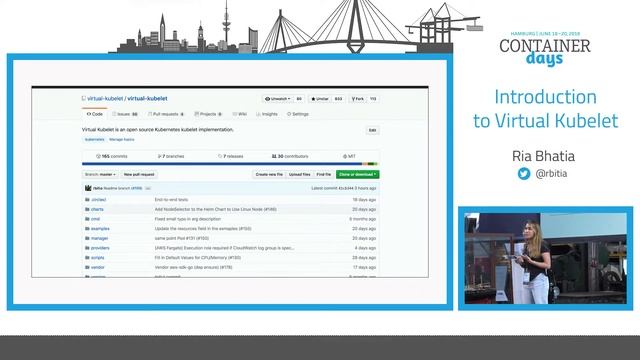
Task: View the 165 commits history
Action: click(111, 156)
